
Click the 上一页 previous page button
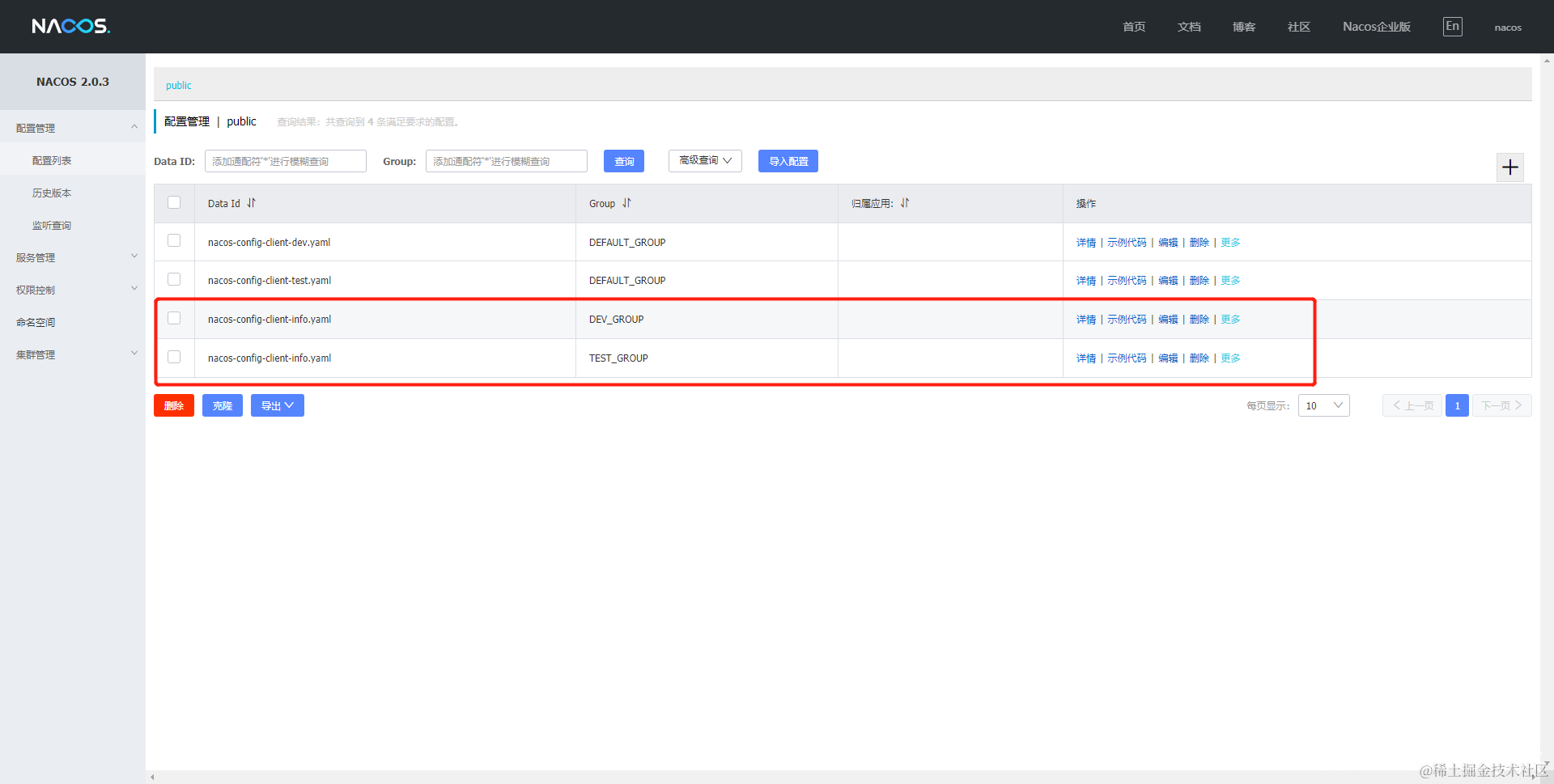(x=1412, y=405)
